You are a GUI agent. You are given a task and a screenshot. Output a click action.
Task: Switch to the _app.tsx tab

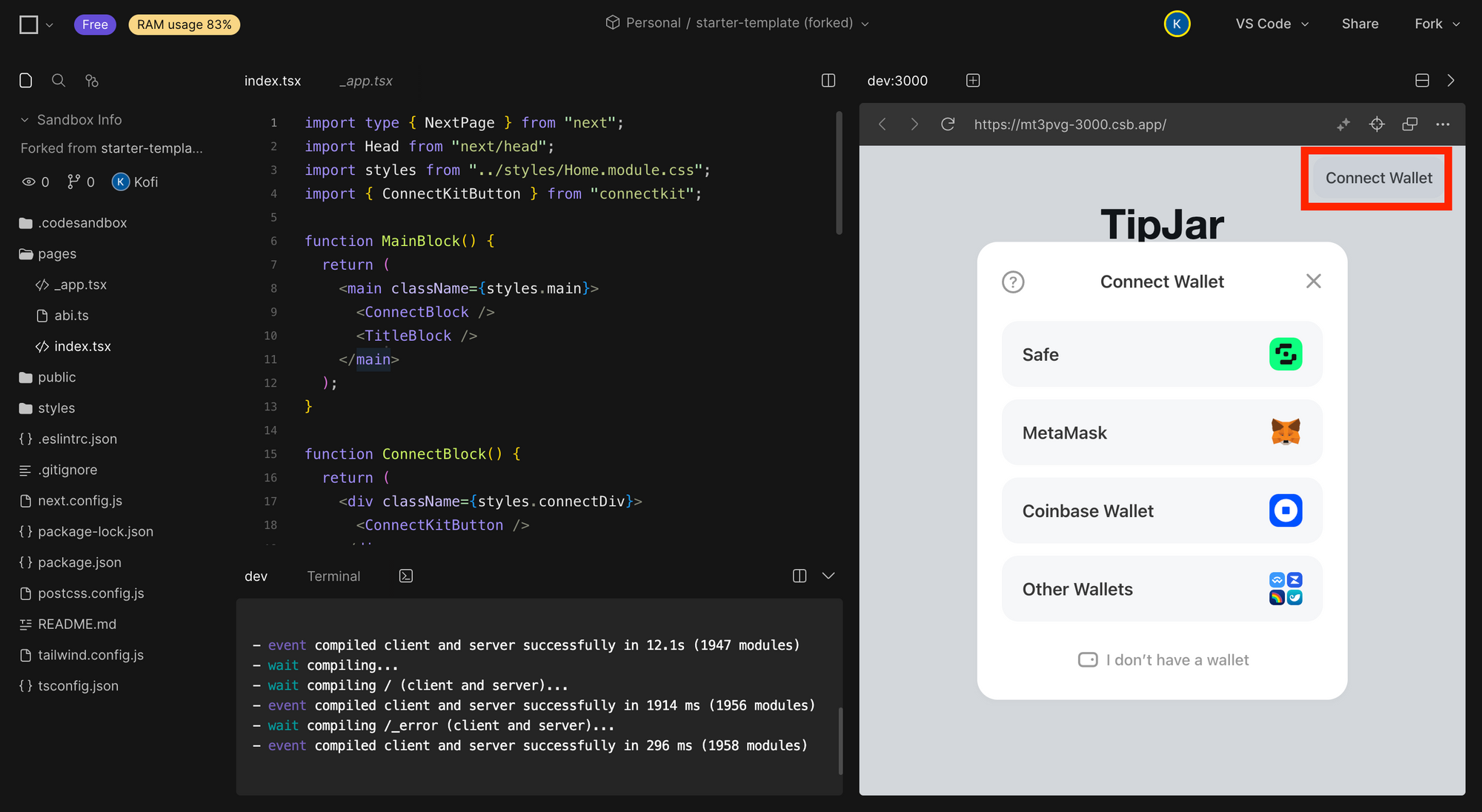point(365,81)
